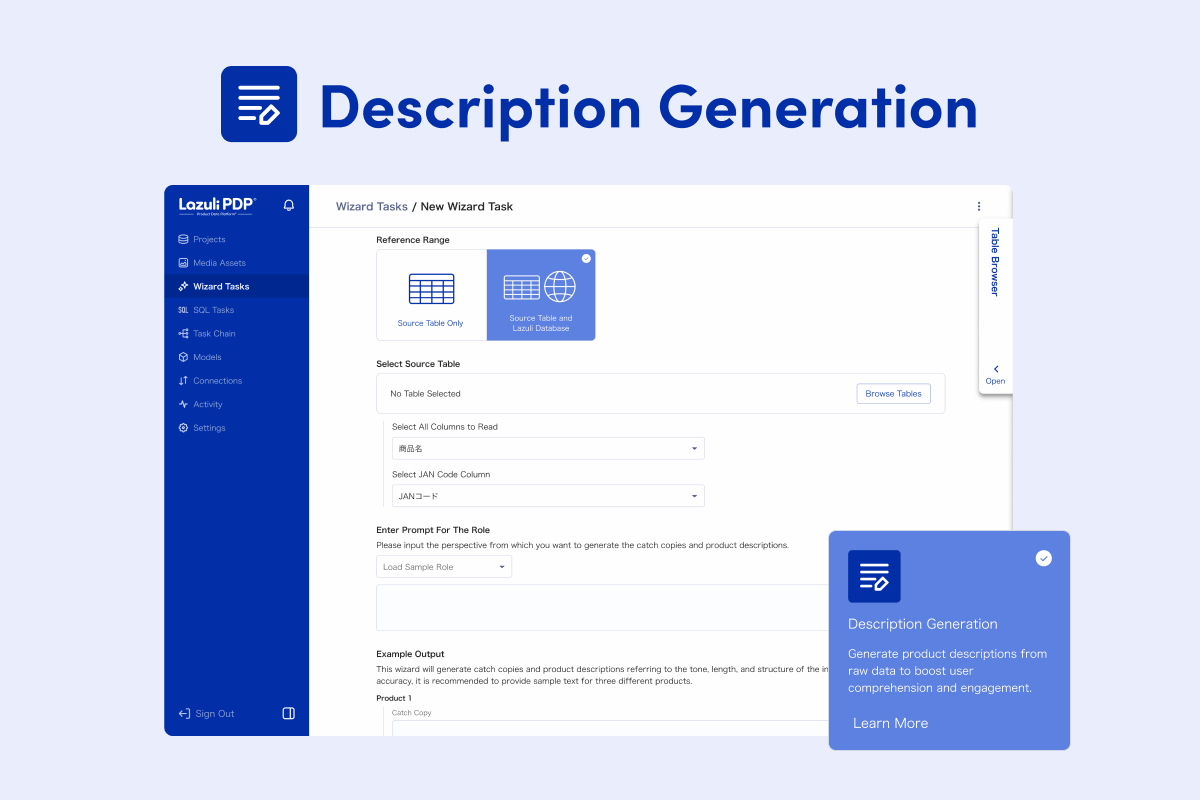Open the Table Browser side panel
This screenshot has width=1200, height=800.
pyautogui.click(x=995, y=373)
